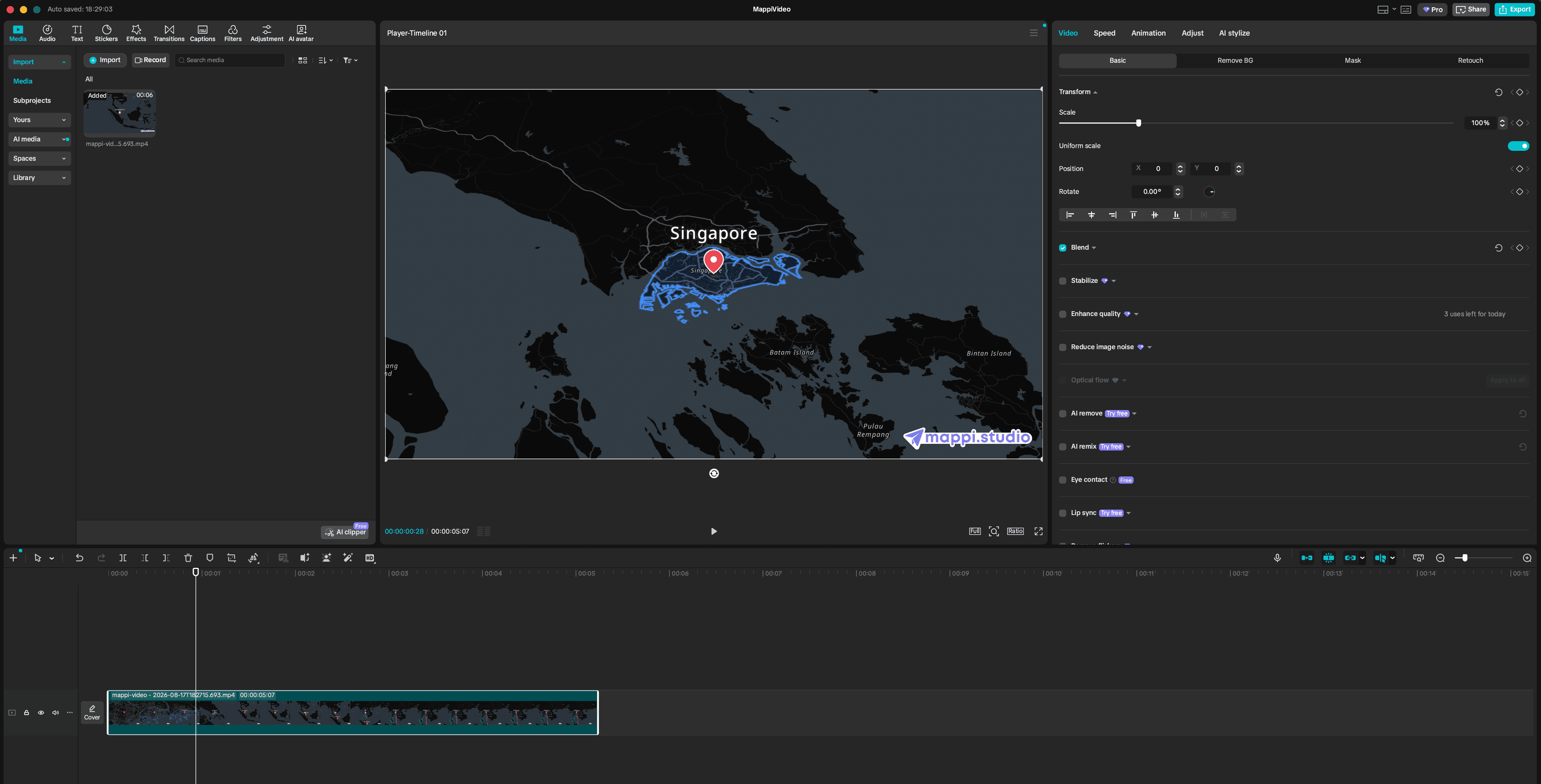The width and height of the screenshot is (1541, 784).
Task: Click the Ratio icon in player
Action: tap(1015, 531)
